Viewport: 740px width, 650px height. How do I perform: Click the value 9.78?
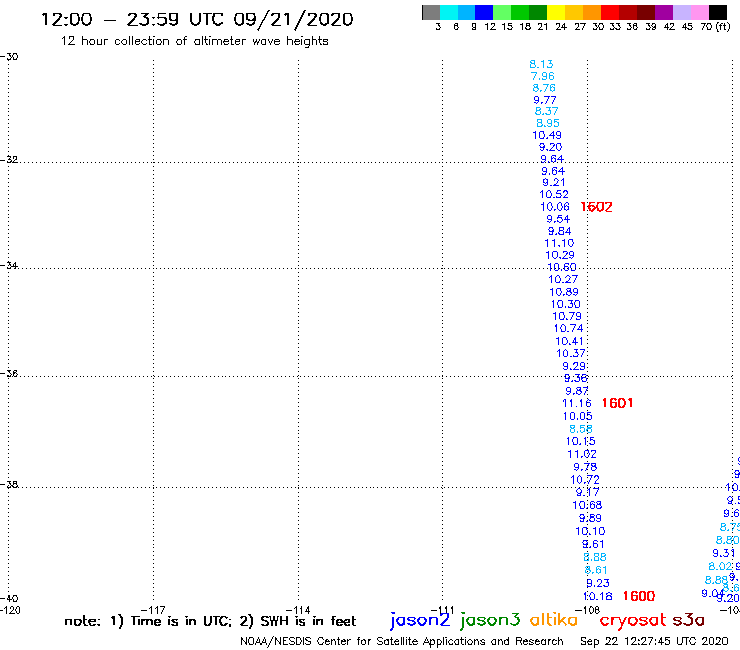(585, 467)
